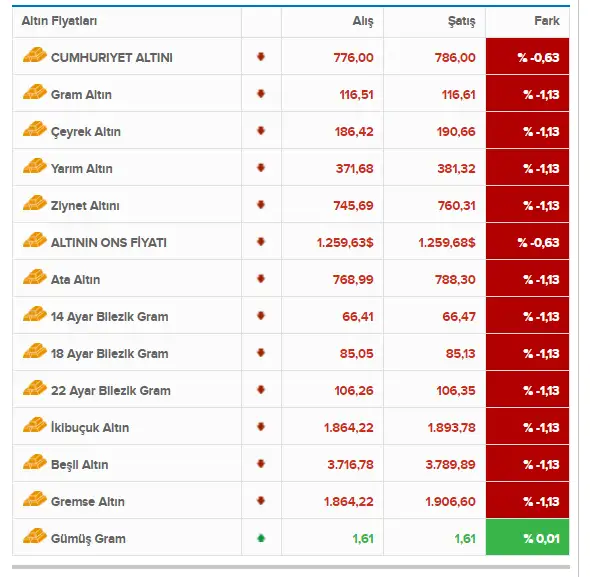Click the 18 Ayar Bilezik Gram Alış value 85,05

click(x=356, y=354)
